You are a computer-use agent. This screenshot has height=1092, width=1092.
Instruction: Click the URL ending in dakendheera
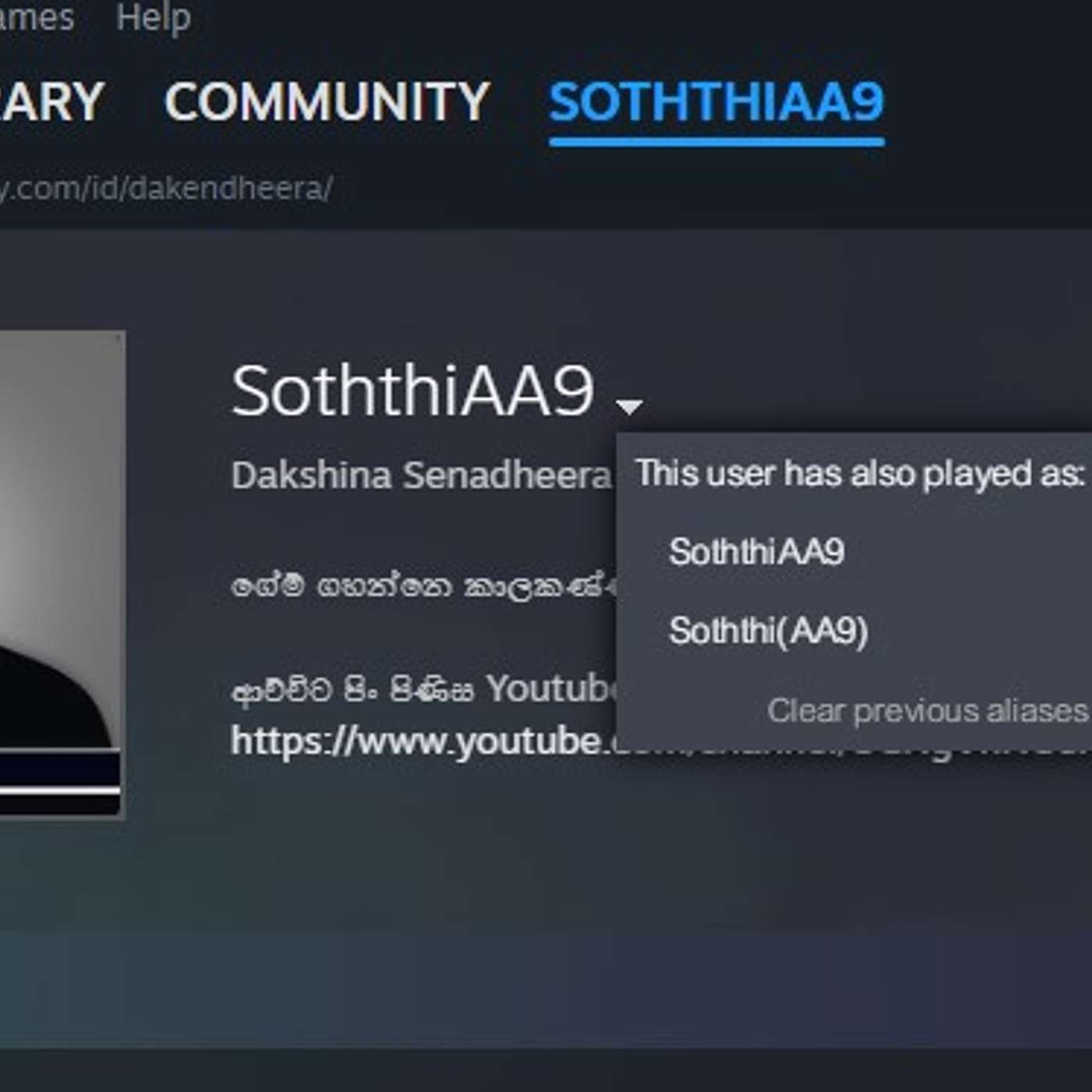pos(165,189)
